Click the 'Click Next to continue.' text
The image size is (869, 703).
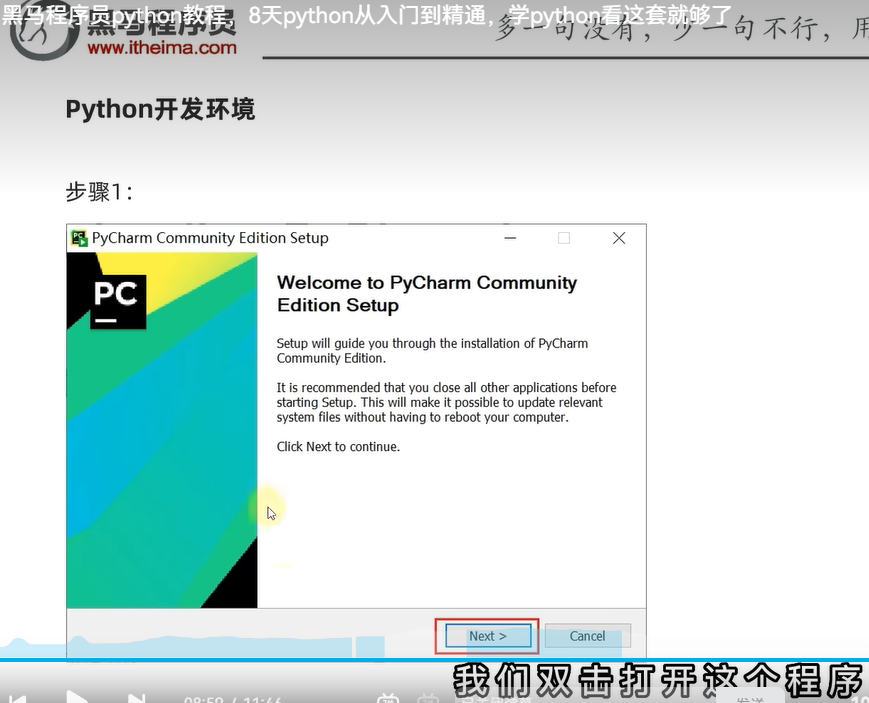click(x=338, y=447)
